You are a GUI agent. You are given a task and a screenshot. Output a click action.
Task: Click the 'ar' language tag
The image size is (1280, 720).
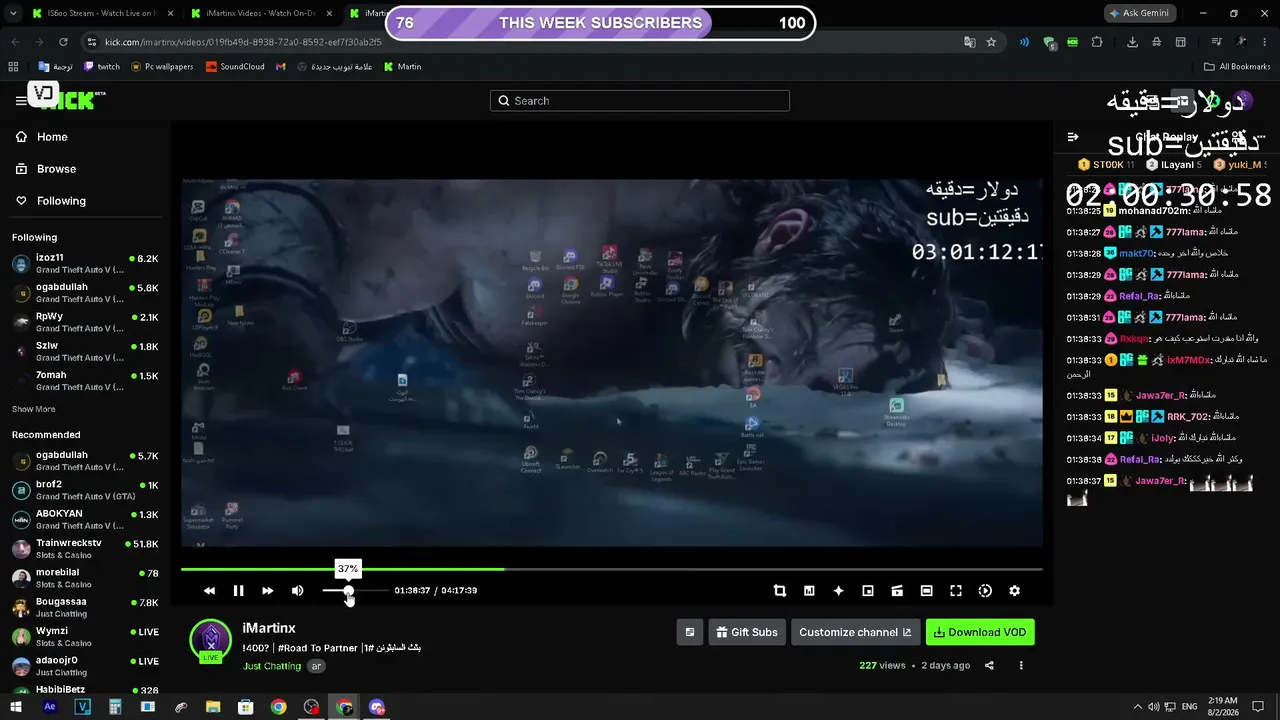pyautogui.click(x=316, y=666)
